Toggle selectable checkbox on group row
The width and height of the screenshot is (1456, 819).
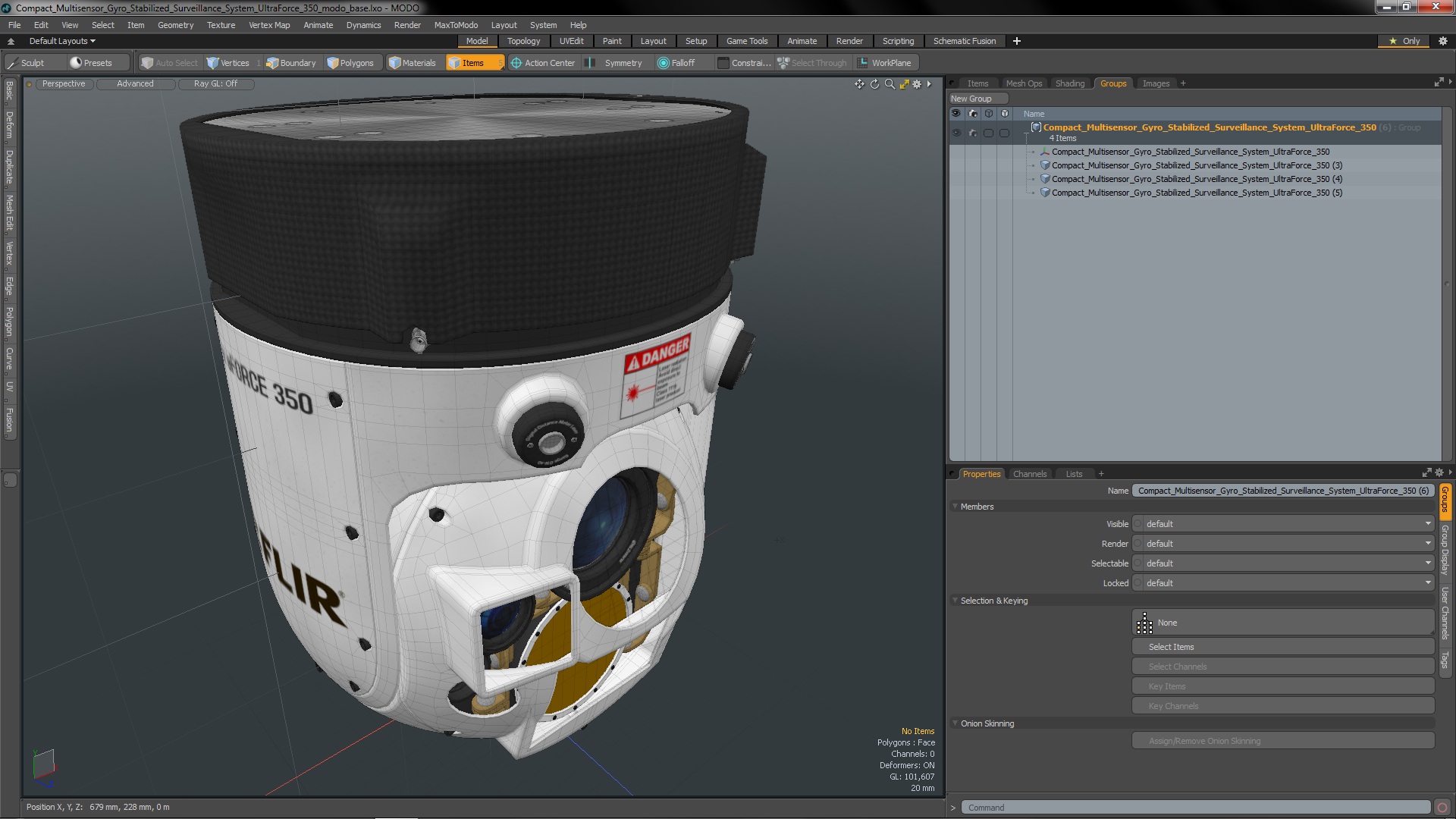pyautogui.click(x=988, y=133)
